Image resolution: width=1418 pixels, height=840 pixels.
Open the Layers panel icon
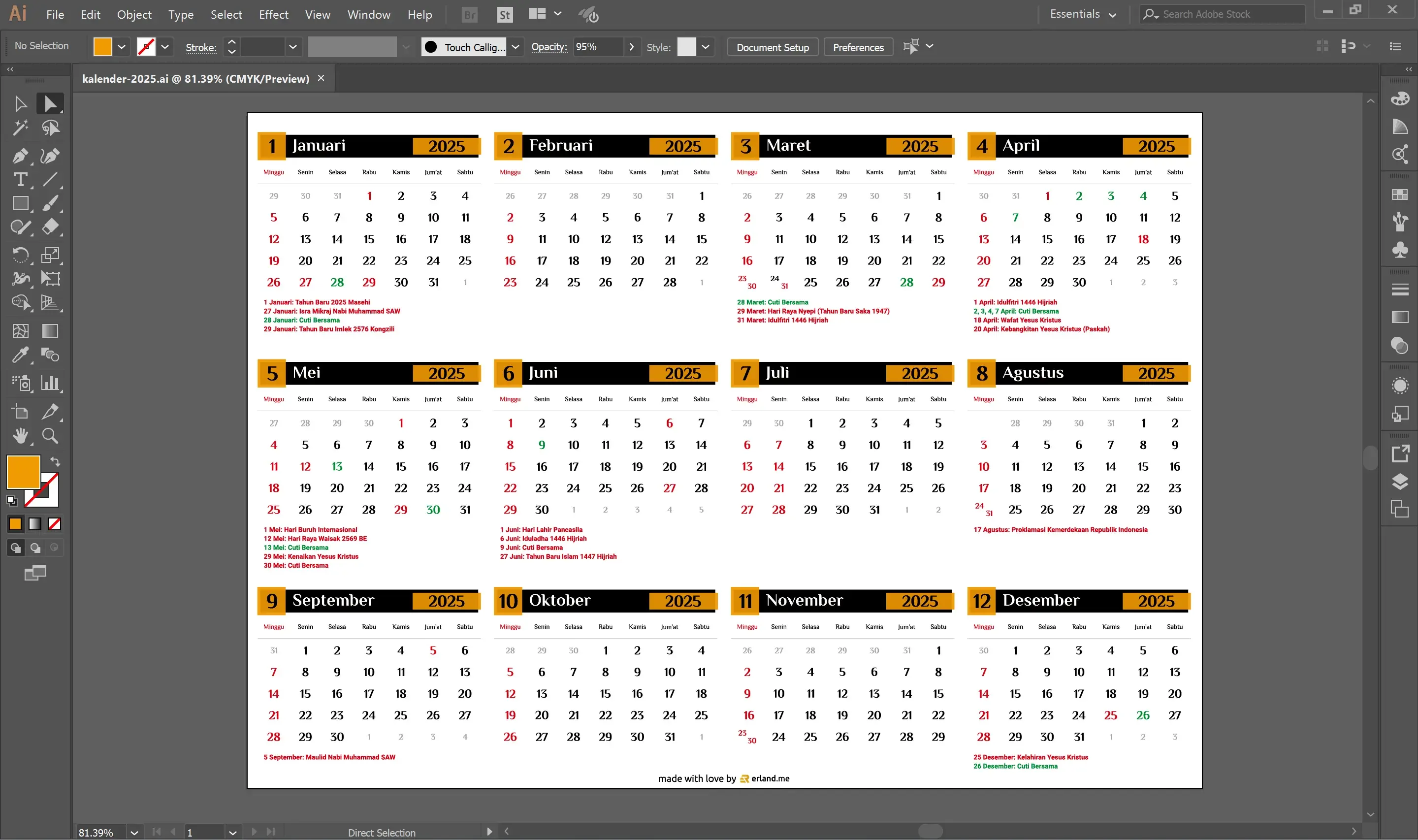1400,482
